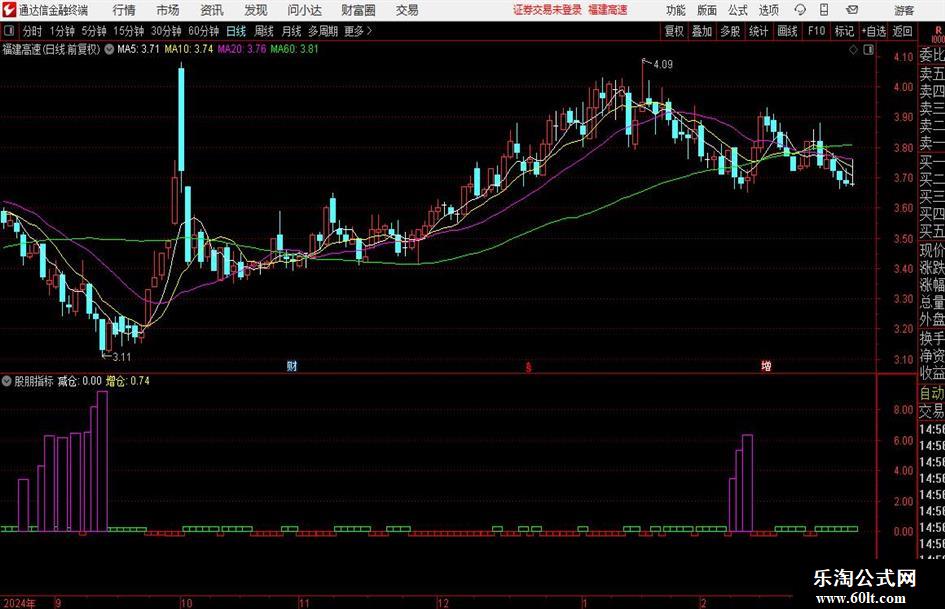The width and height of the screenshot is (945, 609).
Task: Open the F10 company info button
Action: click(x=817, y=31)
